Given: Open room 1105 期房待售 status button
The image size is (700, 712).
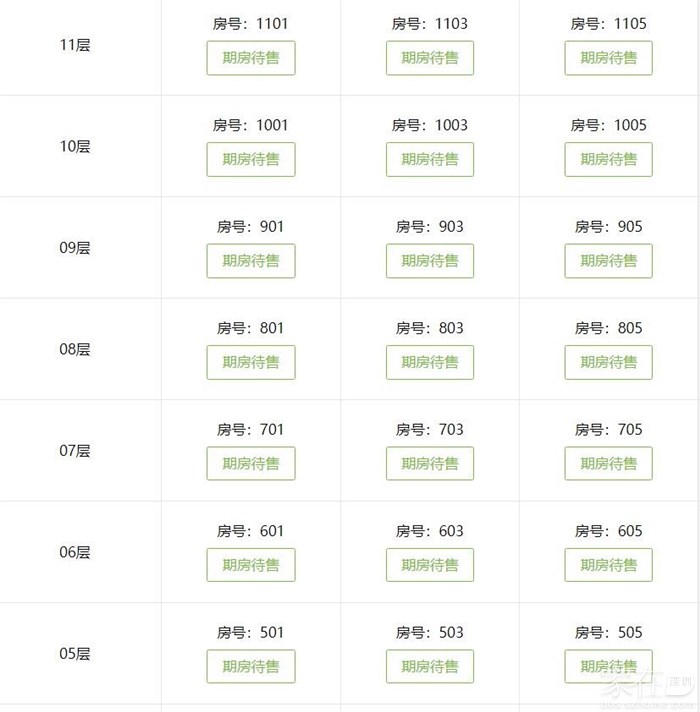Looking at the screenshot, I should (x=608, y=58).
